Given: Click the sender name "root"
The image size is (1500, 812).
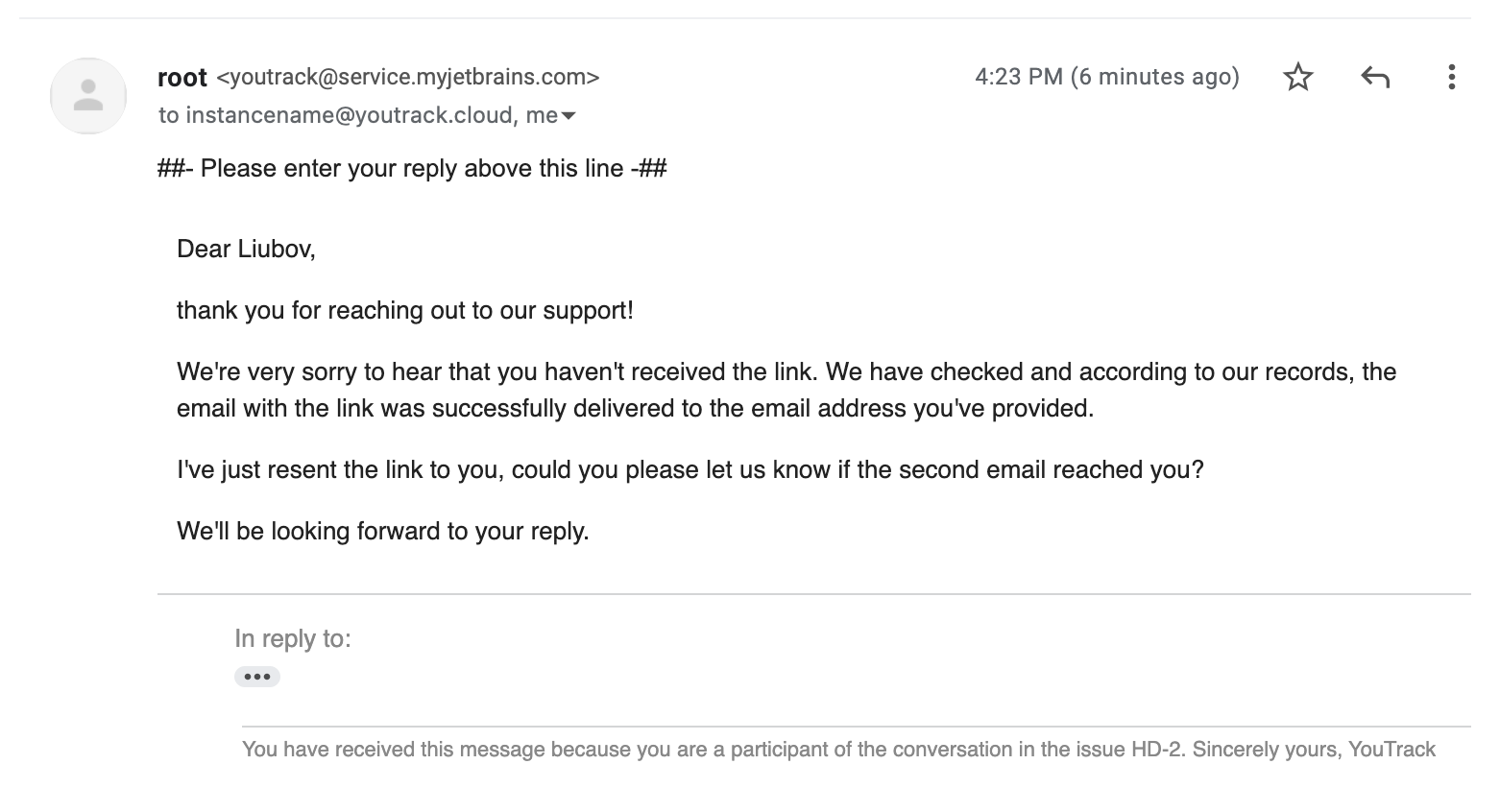Looking at the screenshot, I should click(182, 77).
